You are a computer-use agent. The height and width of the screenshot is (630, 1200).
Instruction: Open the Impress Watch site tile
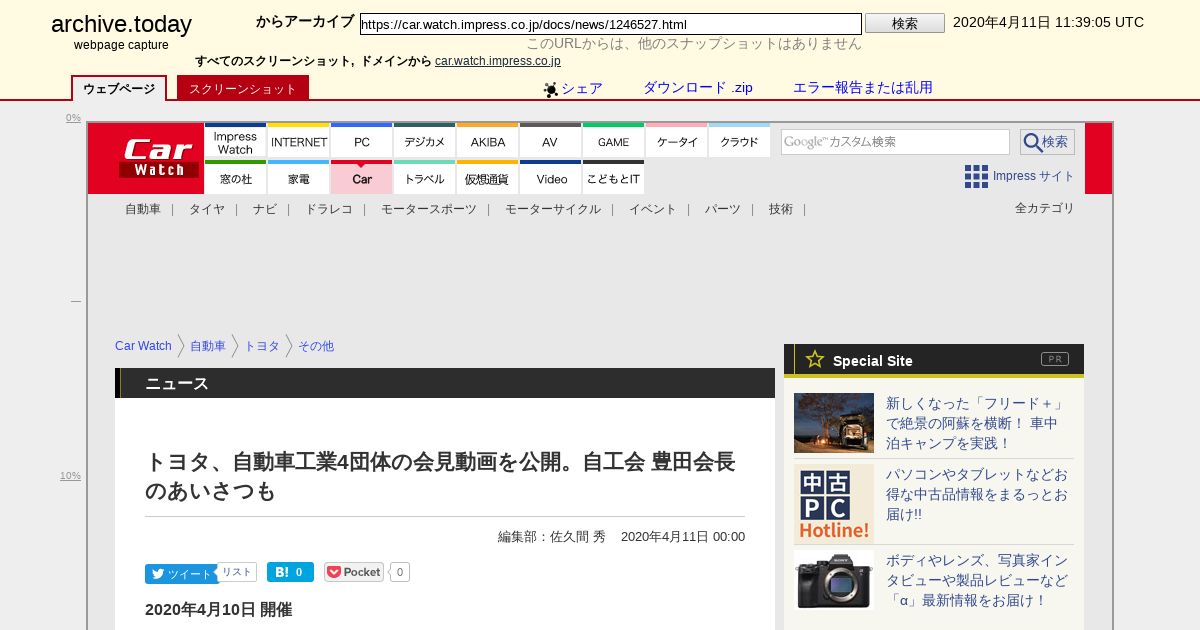(235, 140)
